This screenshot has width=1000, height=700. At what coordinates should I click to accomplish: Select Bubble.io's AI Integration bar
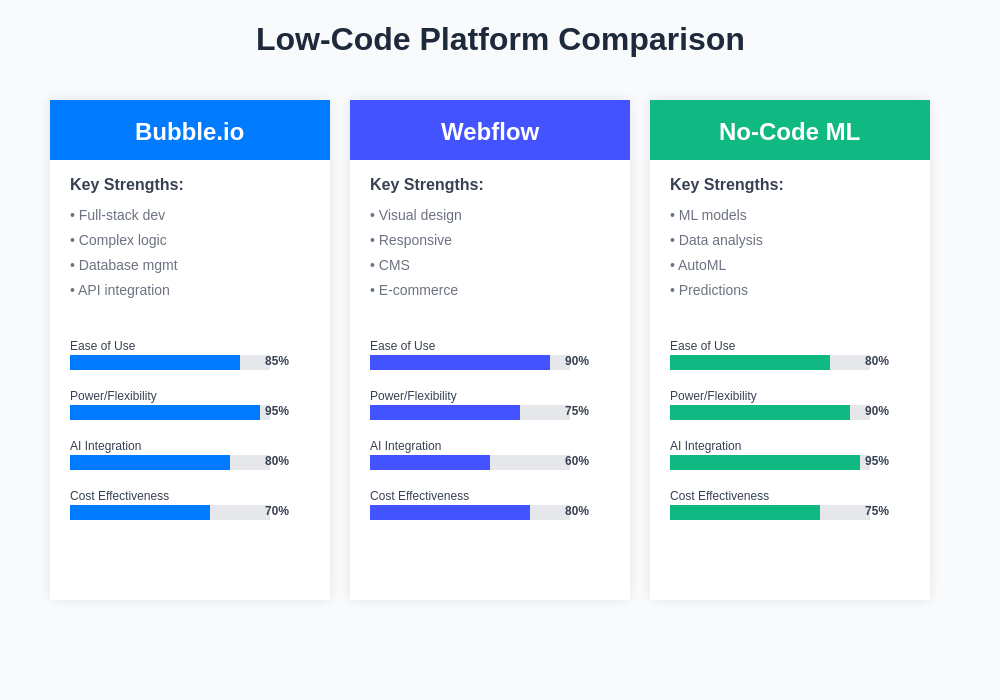click(170, 462)
